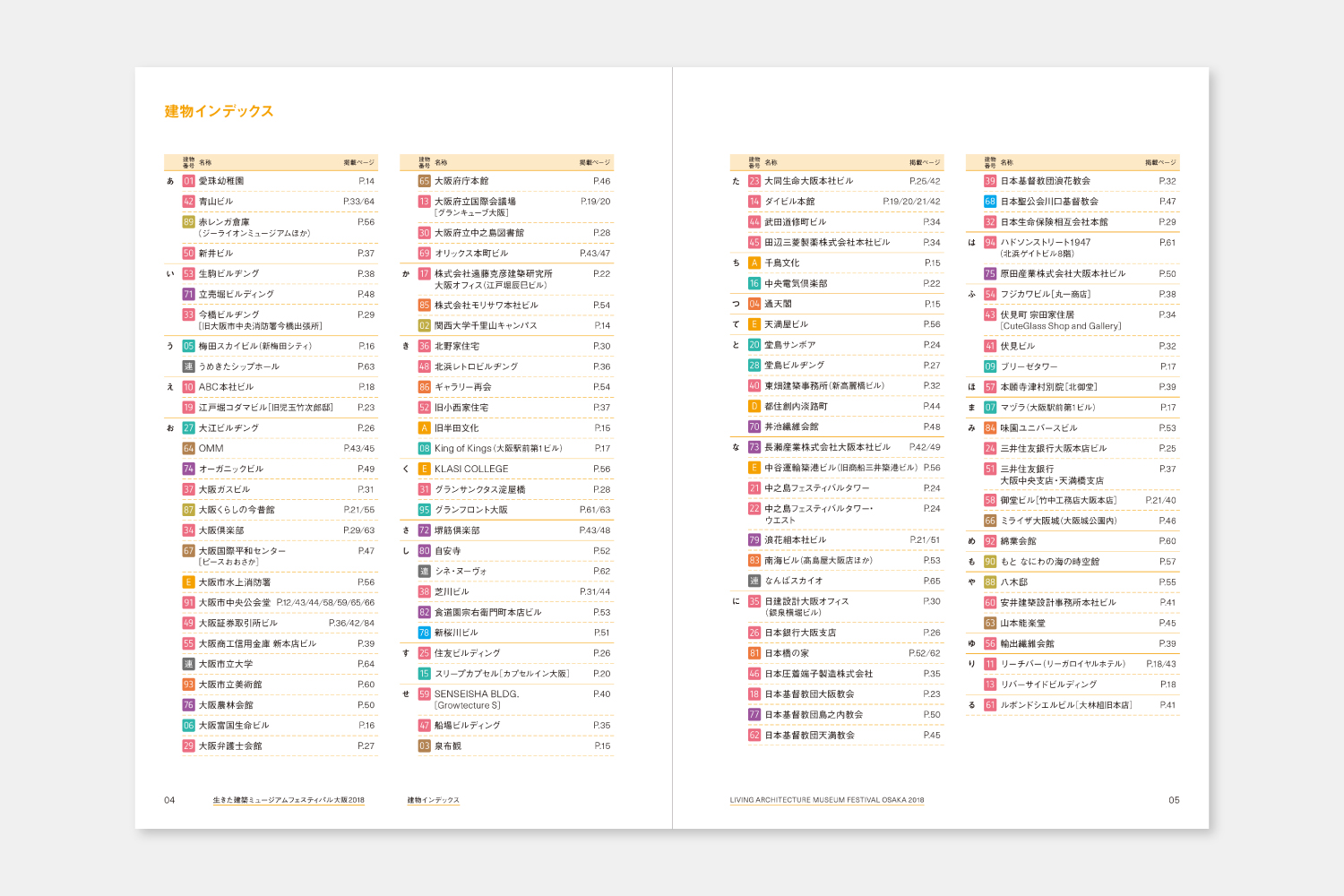Click the 大阪ガスビル entry name

tap(224, 490)
